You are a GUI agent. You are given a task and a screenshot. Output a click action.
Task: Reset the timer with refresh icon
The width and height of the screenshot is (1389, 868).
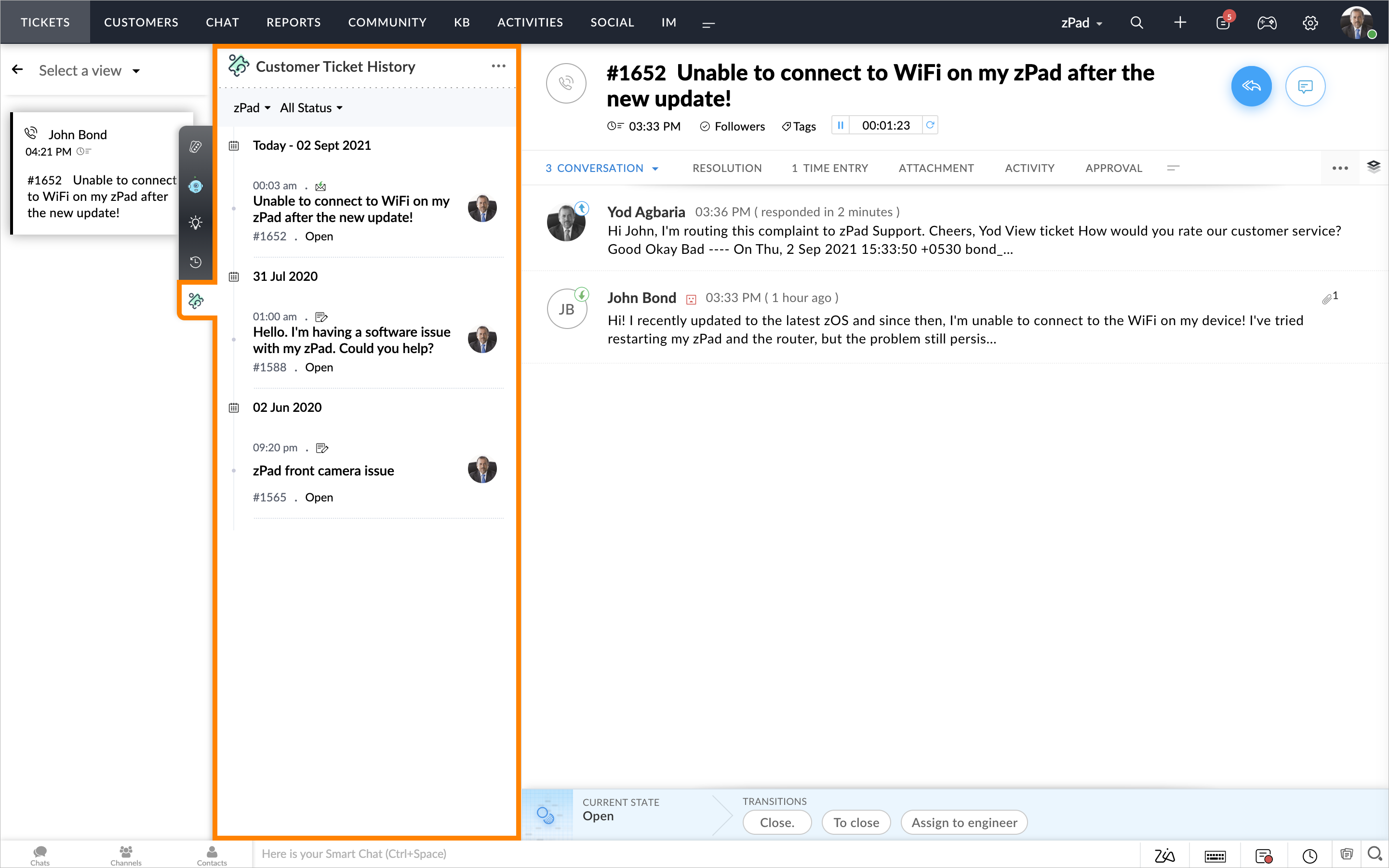[930, 125]
